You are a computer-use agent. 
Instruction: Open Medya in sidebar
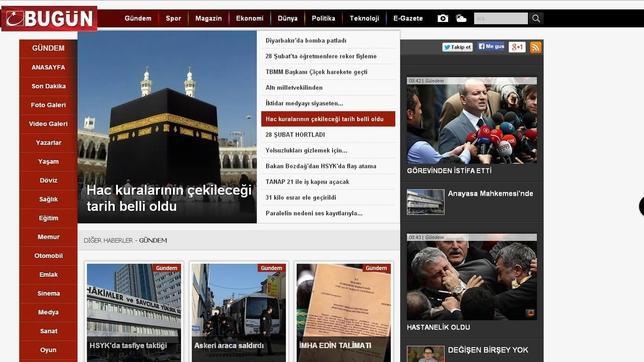pos(48,312)
